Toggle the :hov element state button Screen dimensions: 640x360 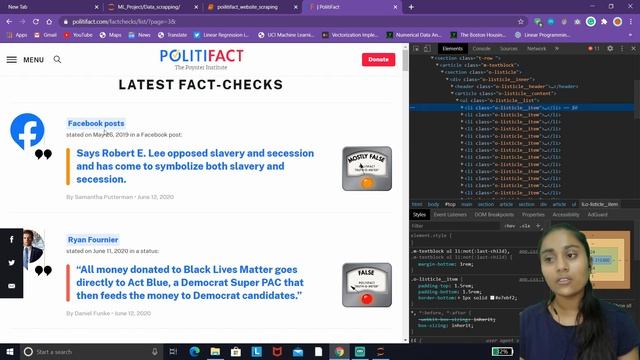tap(510, 226)
